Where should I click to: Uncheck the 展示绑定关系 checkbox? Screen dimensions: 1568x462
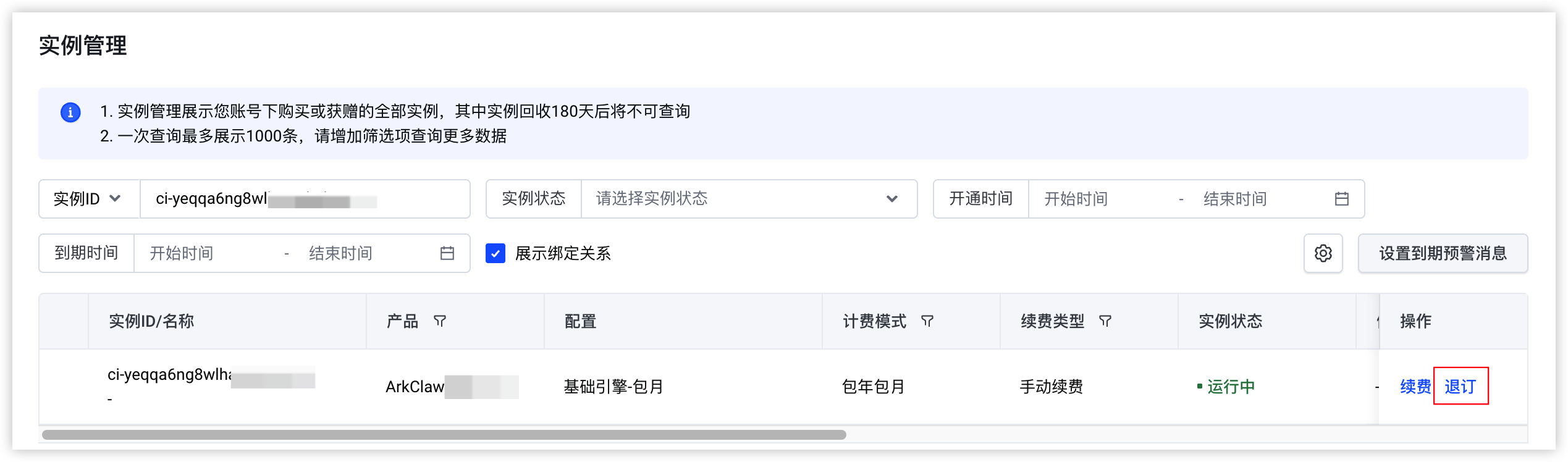pos(495,253)
